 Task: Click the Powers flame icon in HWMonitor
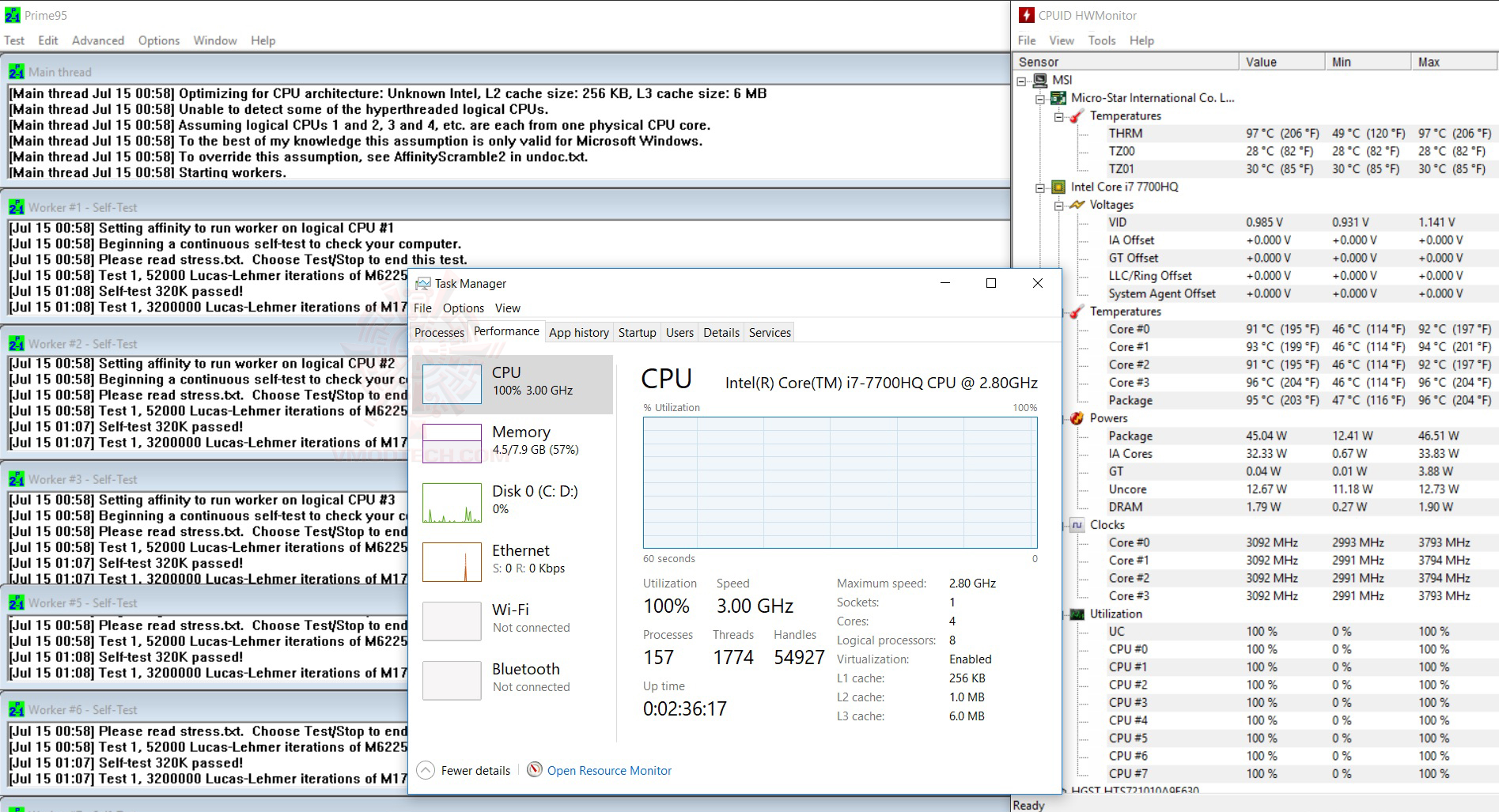point(1077,418)
